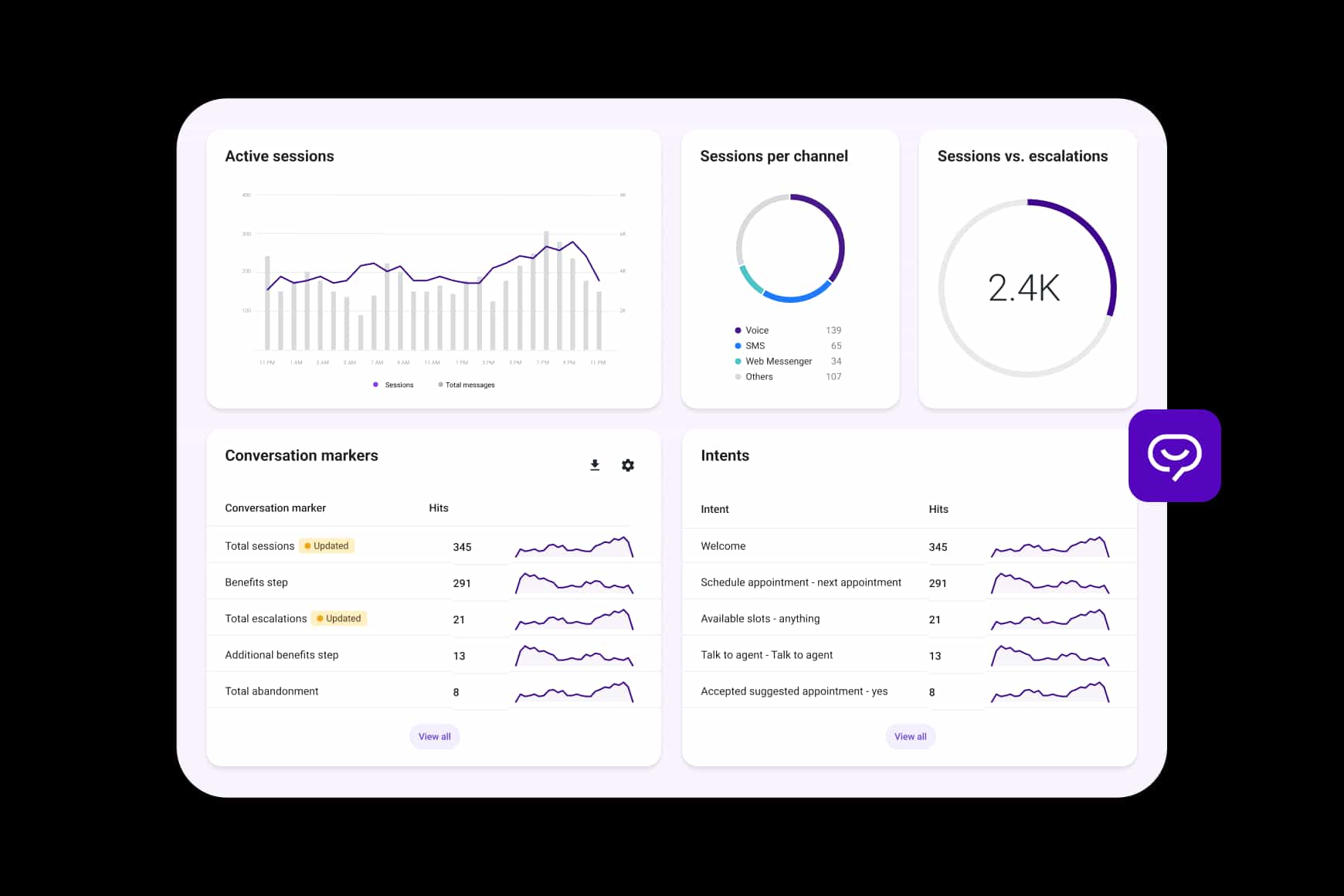Image resolution: width=1344 pixels, height=896 pixels.
Task: Toggle the Updated badge on Total escalations
Action: coord(339,618)
